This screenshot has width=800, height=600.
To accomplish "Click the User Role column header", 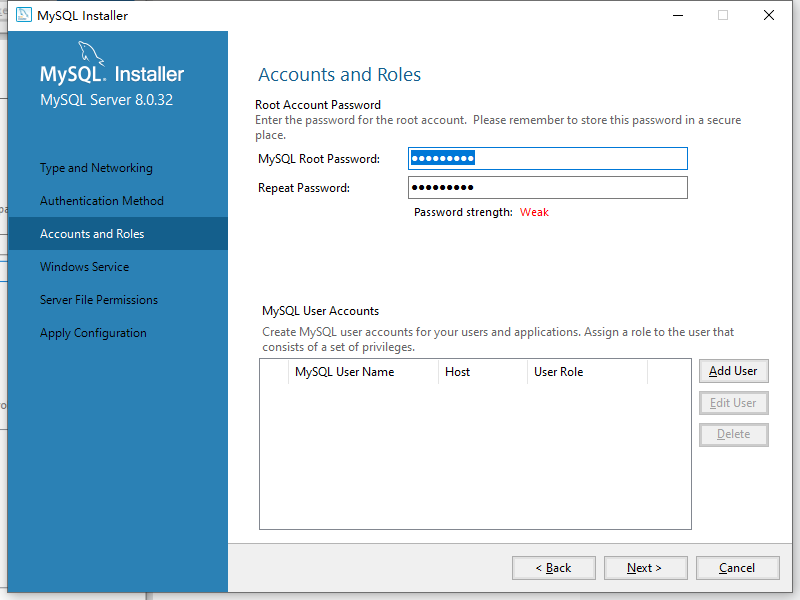I will [587, 372].
